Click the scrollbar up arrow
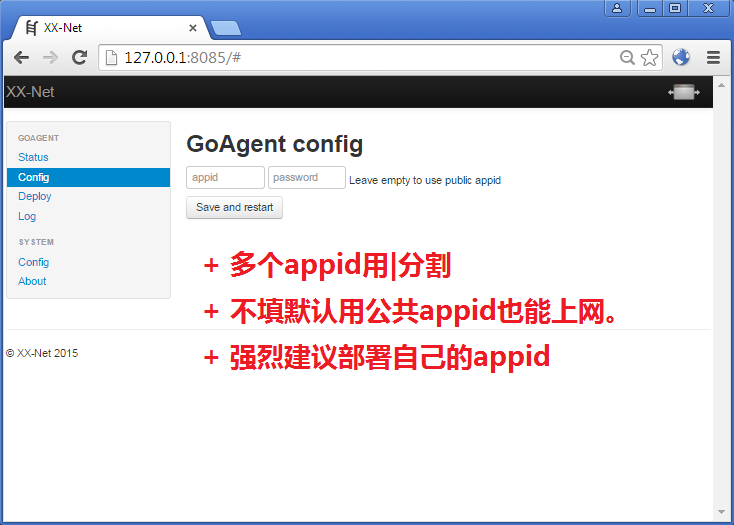The image size is (734, 525). (x=721, y=85)
